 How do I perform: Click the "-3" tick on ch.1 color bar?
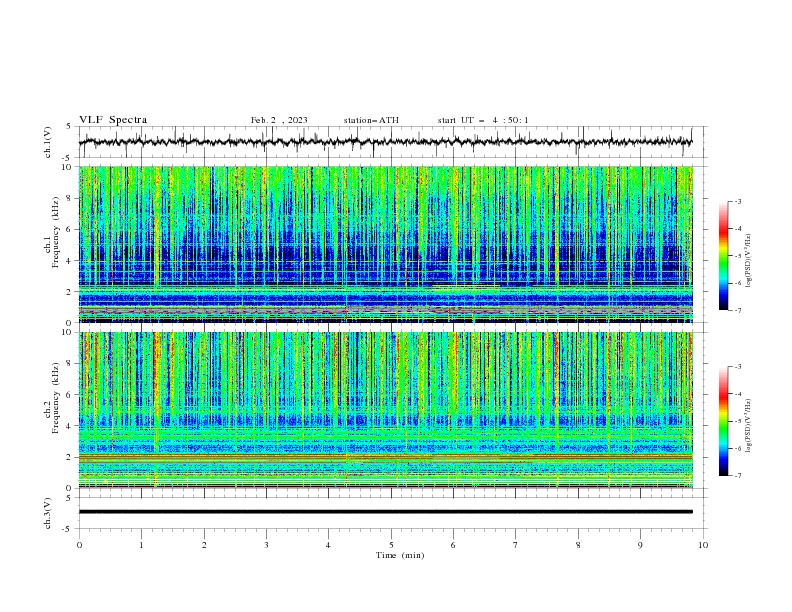click(738, 201)
